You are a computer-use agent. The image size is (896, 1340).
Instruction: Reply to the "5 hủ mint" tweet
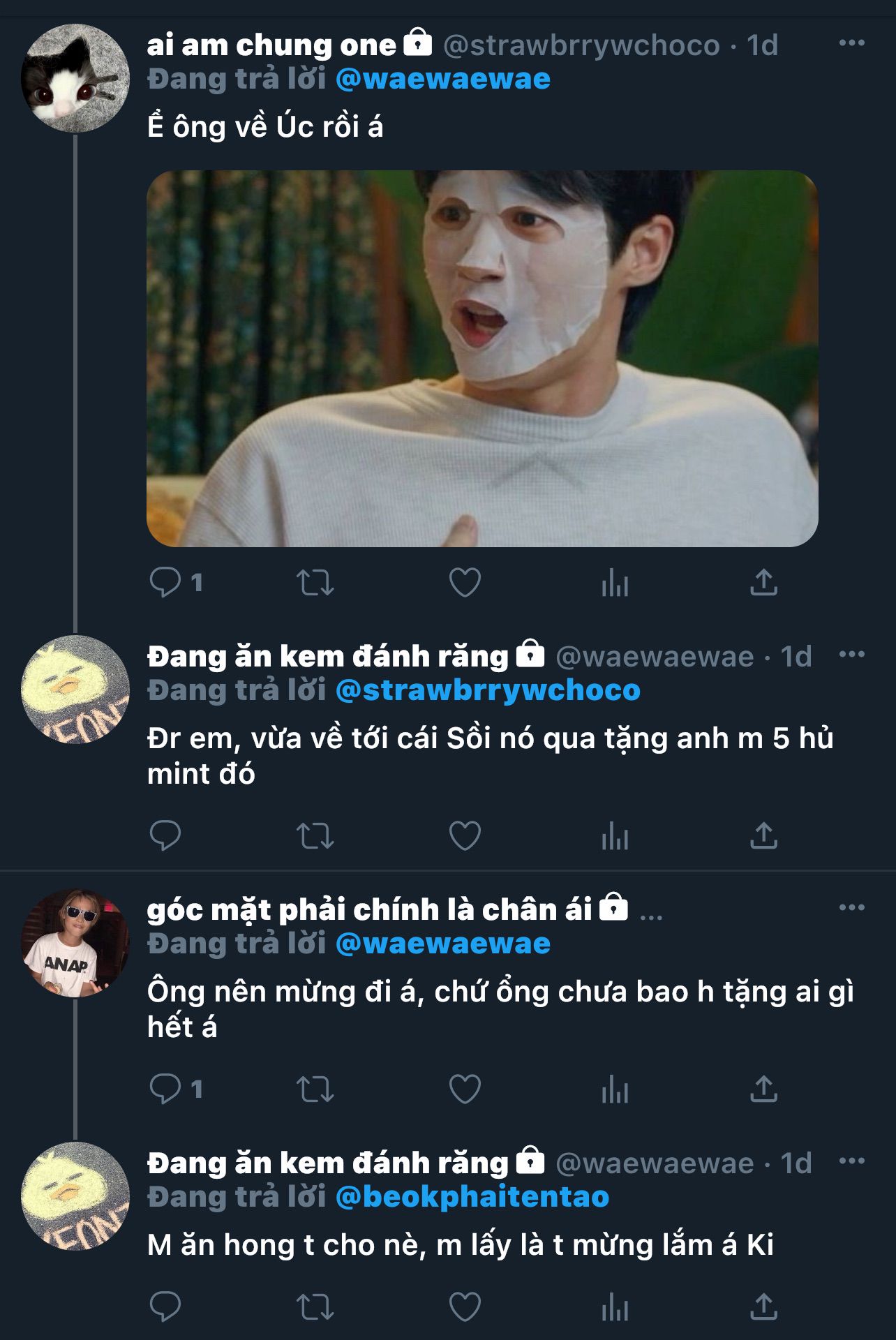tap(165, 835)
